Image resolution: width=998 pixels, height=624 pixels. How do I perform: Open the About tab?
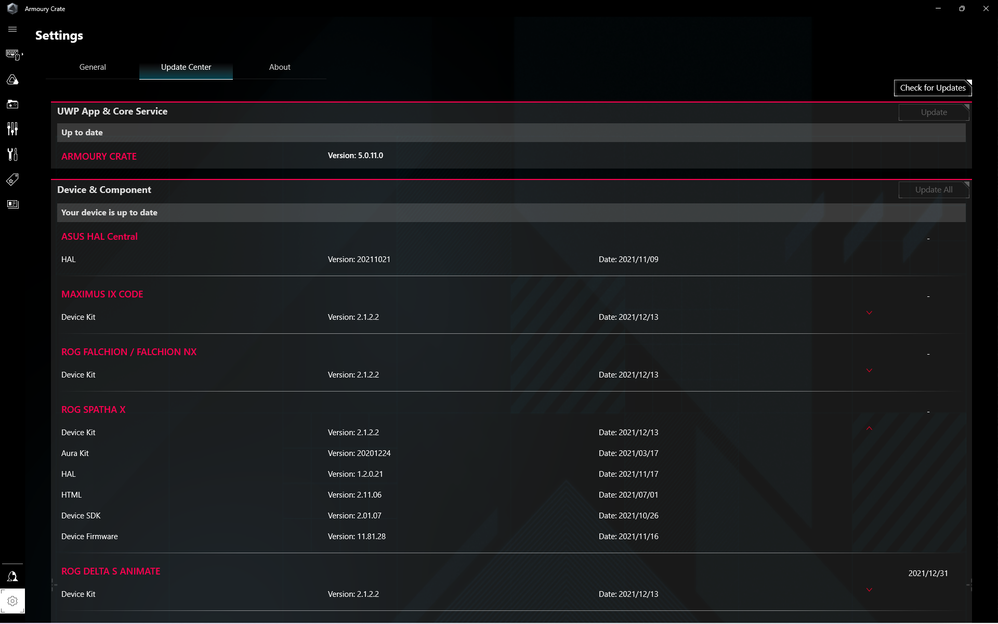[279, 67]
